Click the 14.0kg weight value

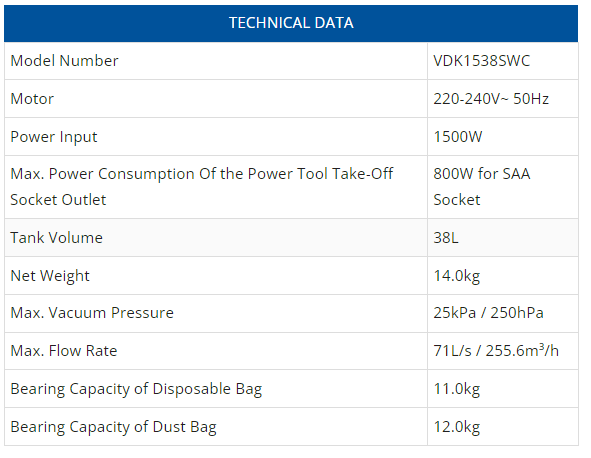coord(456,276)
